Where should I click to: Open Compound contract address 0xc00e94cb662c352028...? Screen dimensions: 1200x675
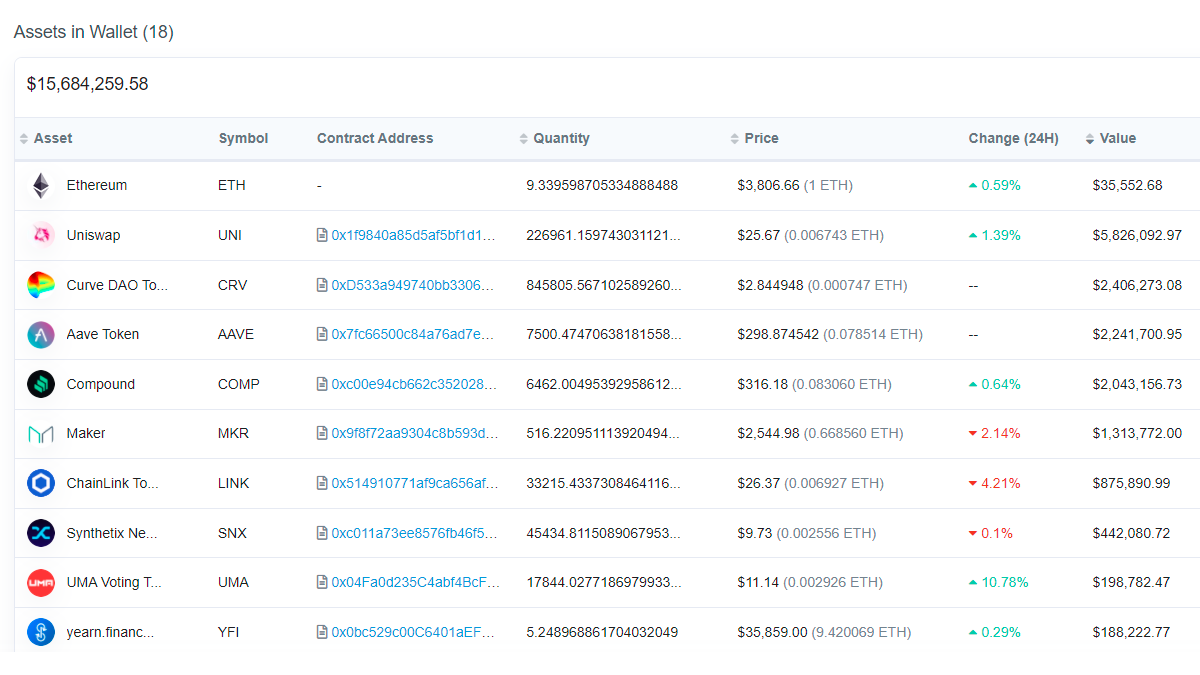coord(413,384)
